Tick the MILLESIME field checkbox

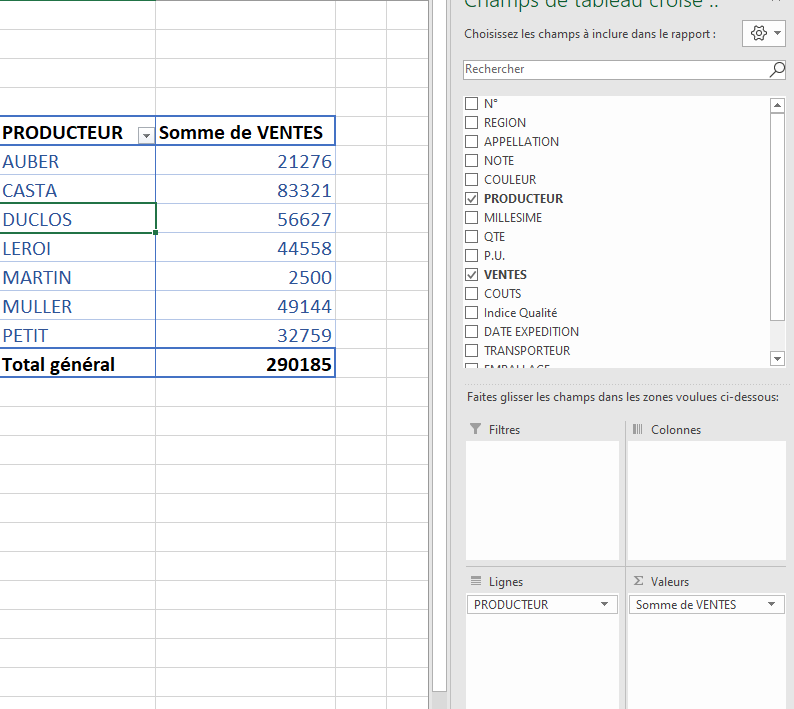tap(472, 218)
